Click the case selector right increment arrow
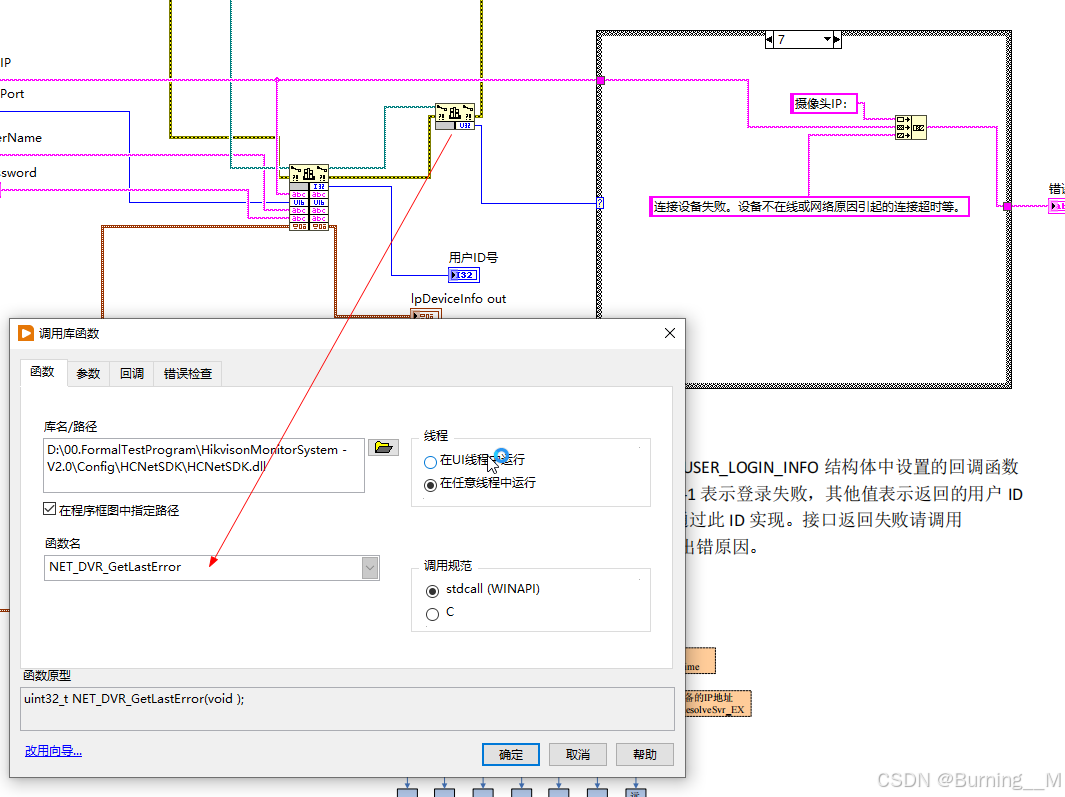The image size is (1065, 797). 834,39
